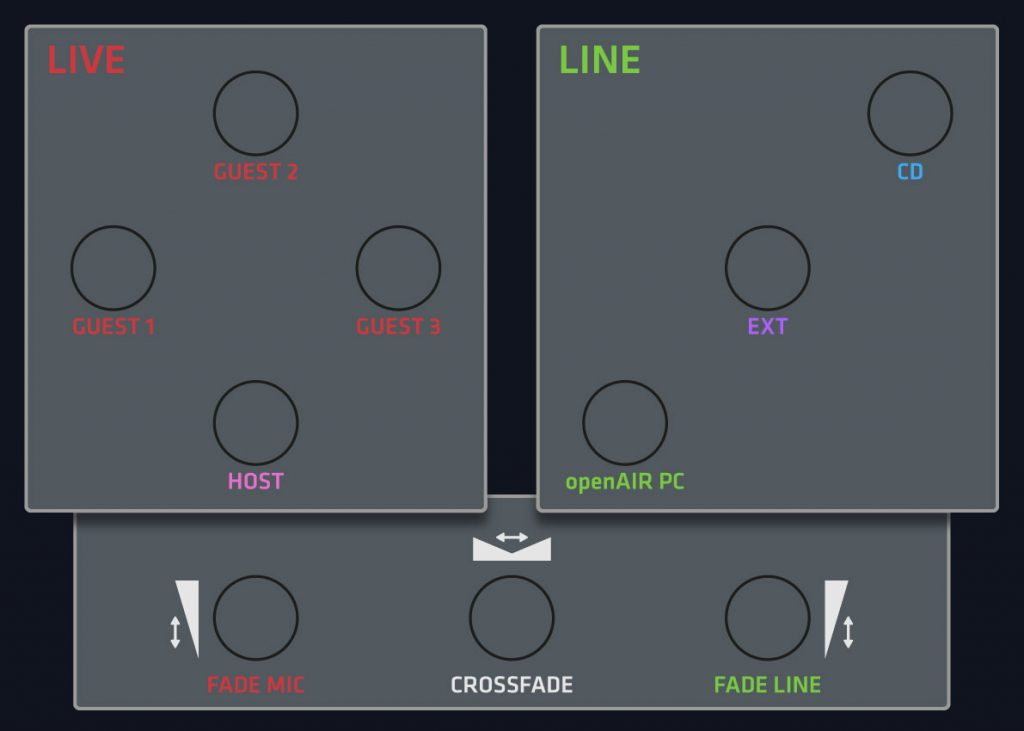
Task: Click the LINE panel heading
Action: [x=600, y=60]
